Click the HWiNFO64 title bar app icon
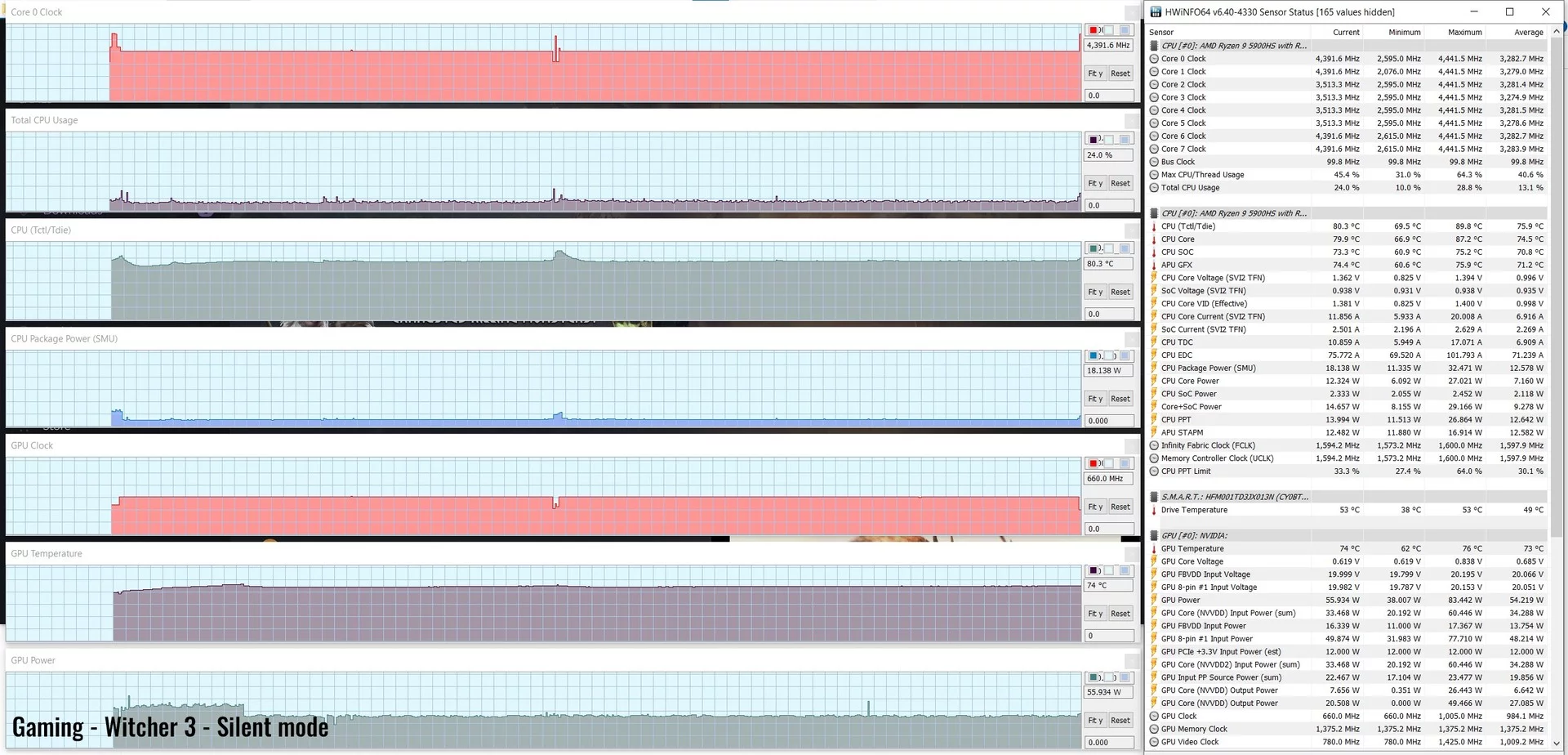 [1156, 12]
